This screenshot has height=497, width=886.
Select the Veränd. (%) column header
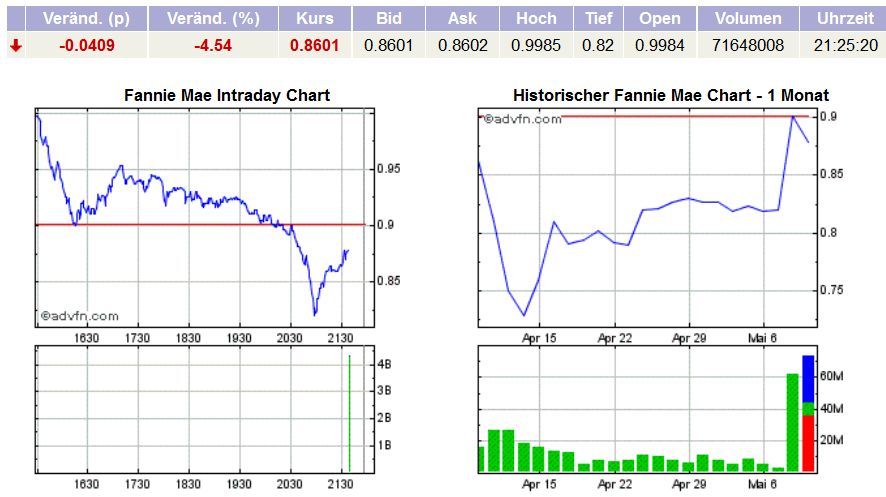[x=213, y=19]
